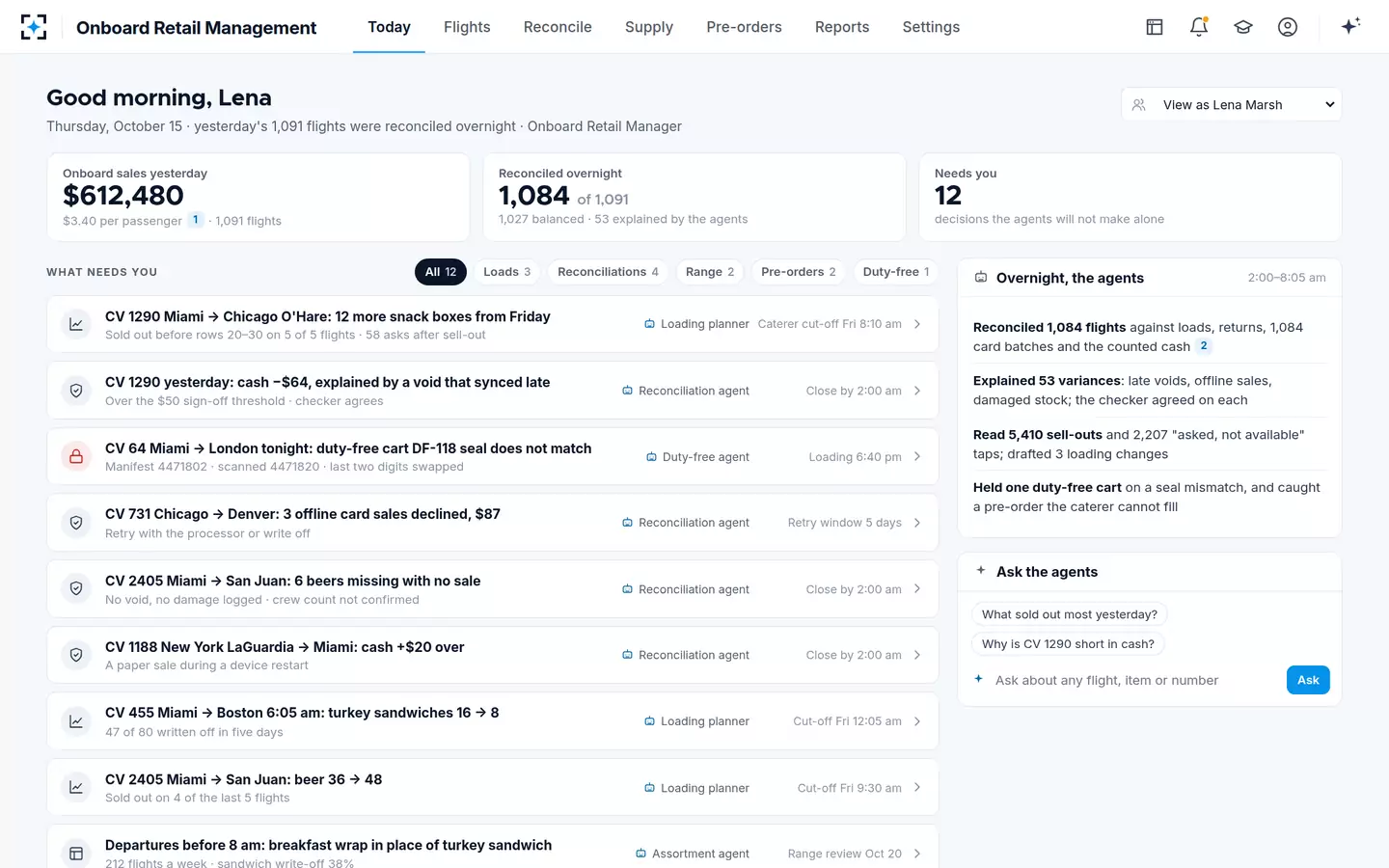
Task: Click the shield icon on CV 1188 row
Action: (x=76, y=655)
